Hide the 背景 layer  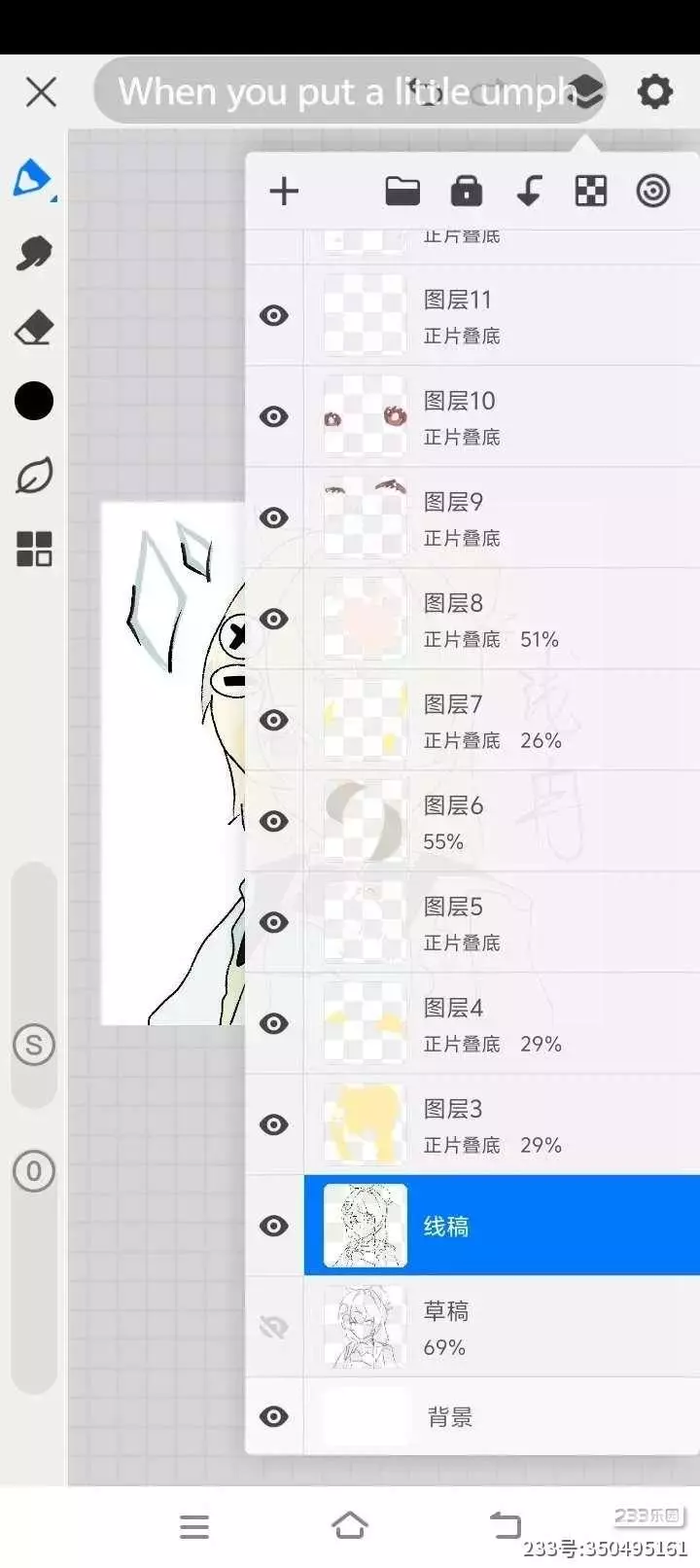pyautogui.click(x=274, y=1416)
